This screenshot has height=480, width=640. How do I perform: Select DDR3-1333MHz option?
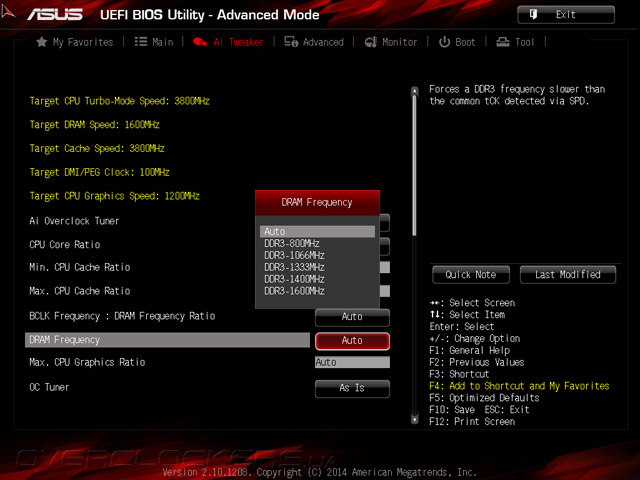click(x=317, y=267)
